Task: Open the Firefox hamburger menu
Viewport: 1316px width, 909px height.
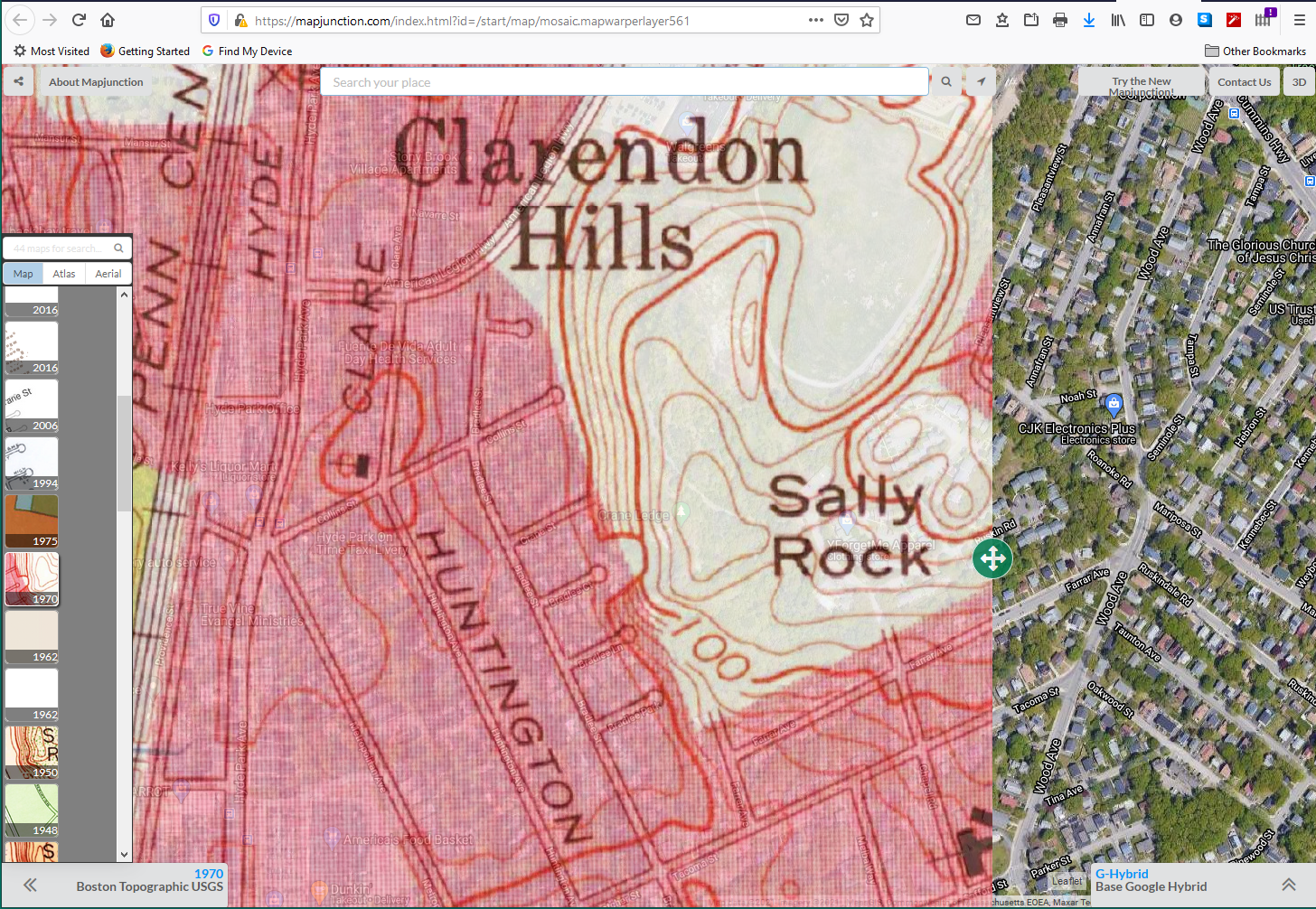Action: [x=1299, y=19]
